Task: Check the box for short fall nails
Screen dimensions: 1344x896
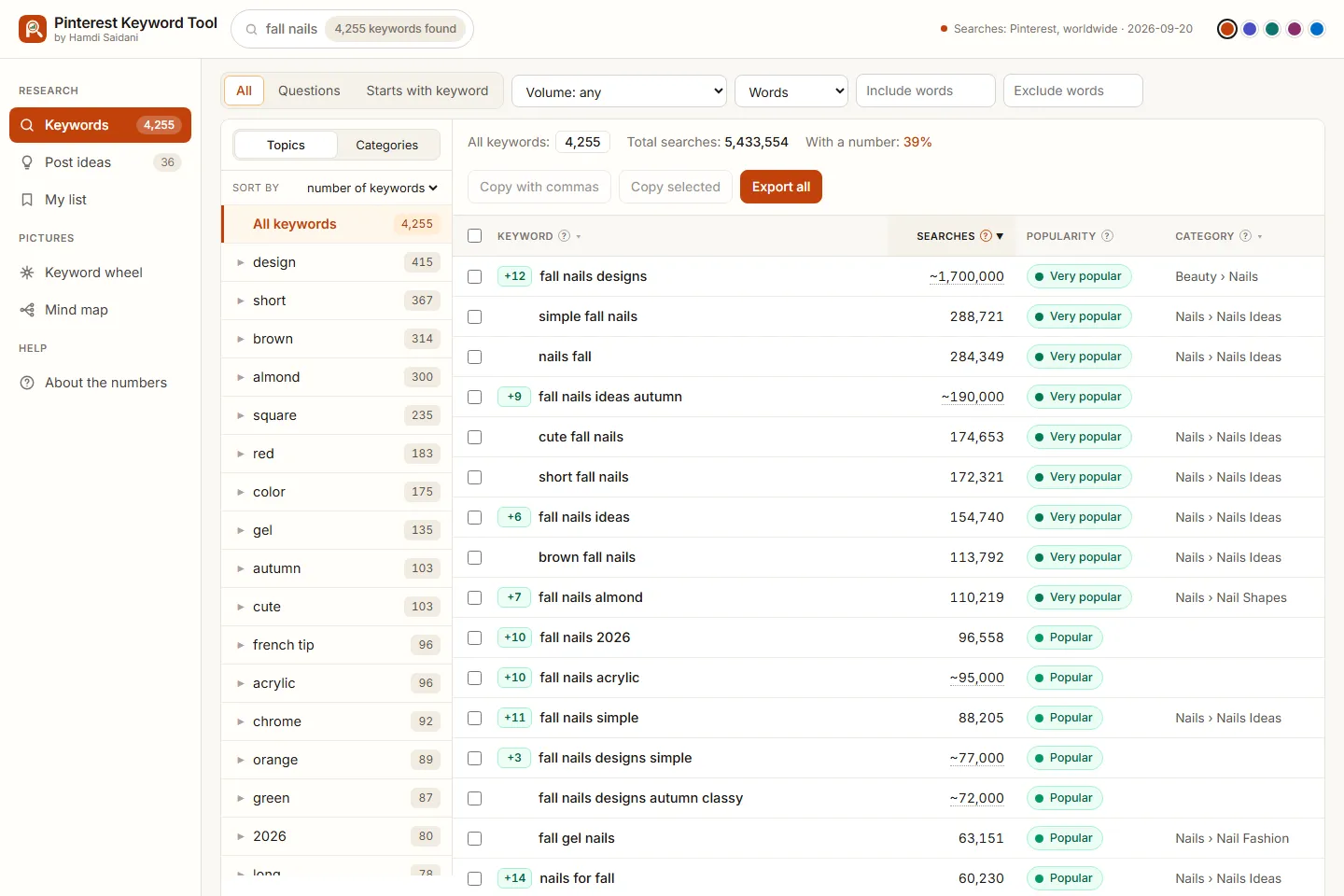Action: (x=474, y=477)
